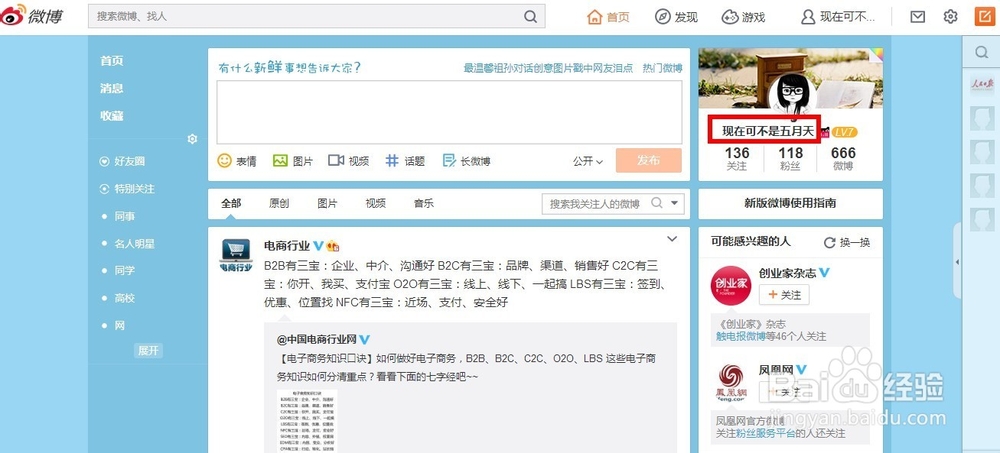Screen dimensions: 1000x453
Task: Open 新版微博使用指南 guide
Action: pos(790,204)
